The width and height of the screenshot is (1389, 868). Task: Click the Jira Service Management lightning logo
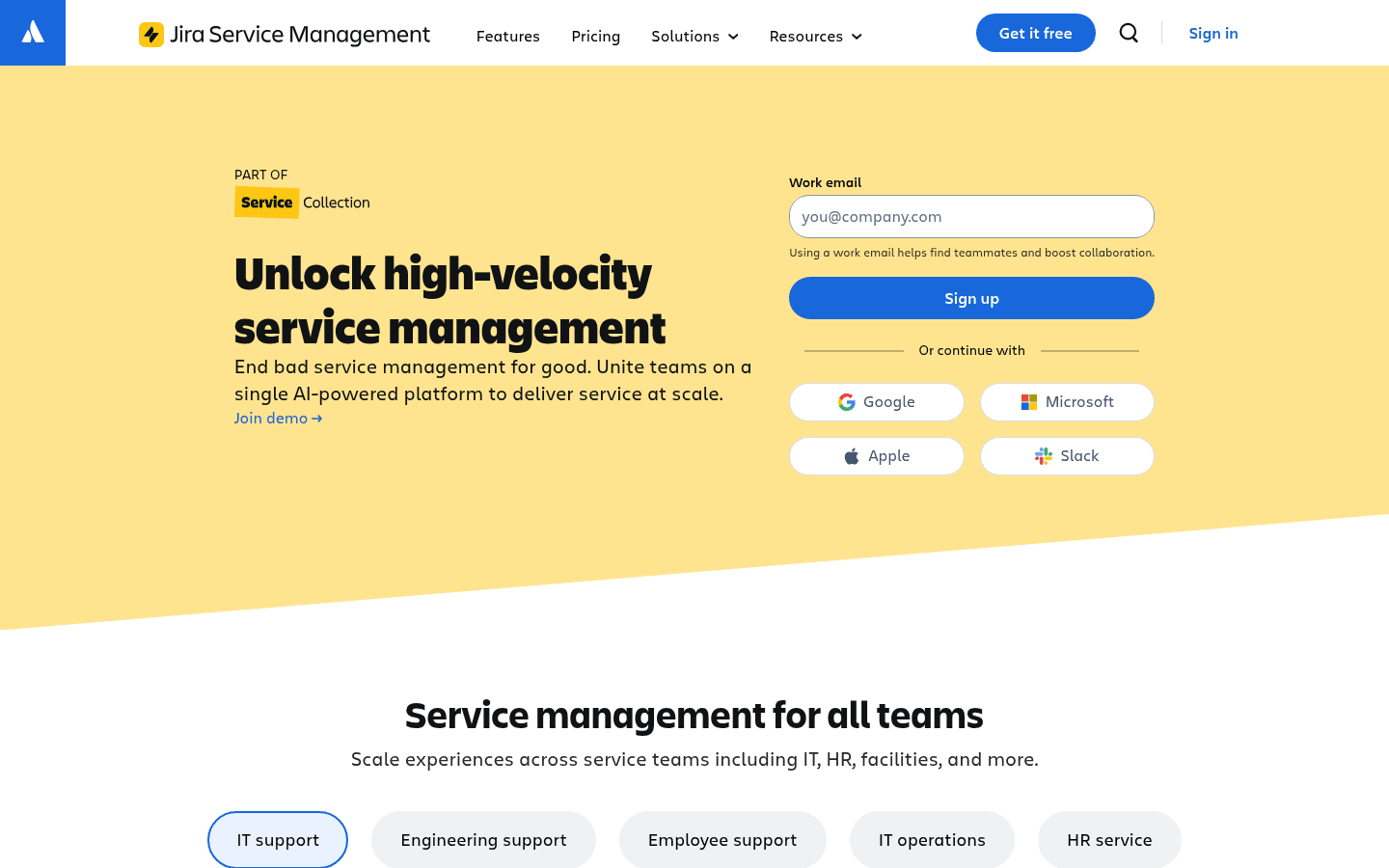(x=151, y=35)
